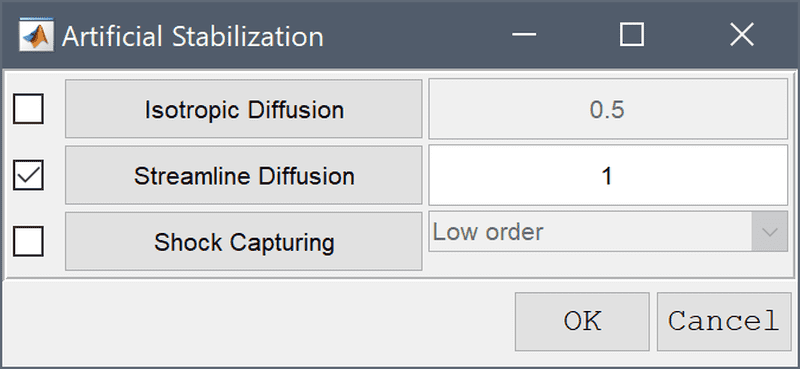Maximize the Artificial Stabilization window
The image size is (800, 369).
[632, 35]
